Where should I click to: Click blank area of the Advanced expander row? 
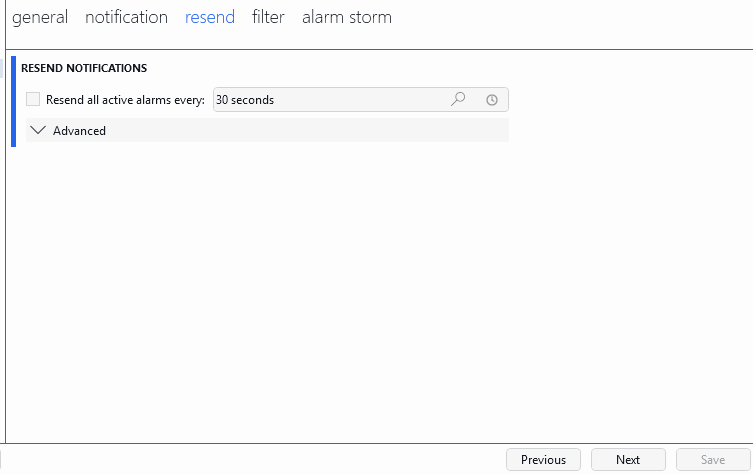click(x=307, y=131)
